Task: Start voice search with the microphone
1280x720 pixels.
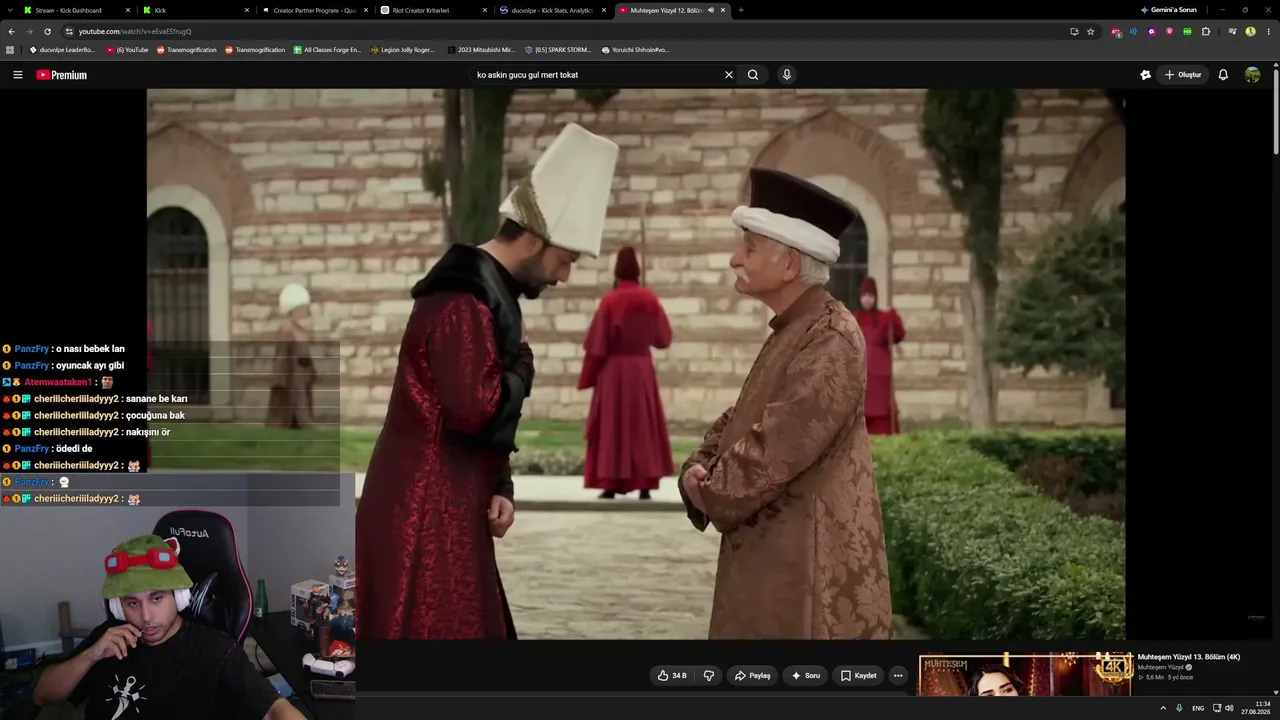Action: coord(787,75)
